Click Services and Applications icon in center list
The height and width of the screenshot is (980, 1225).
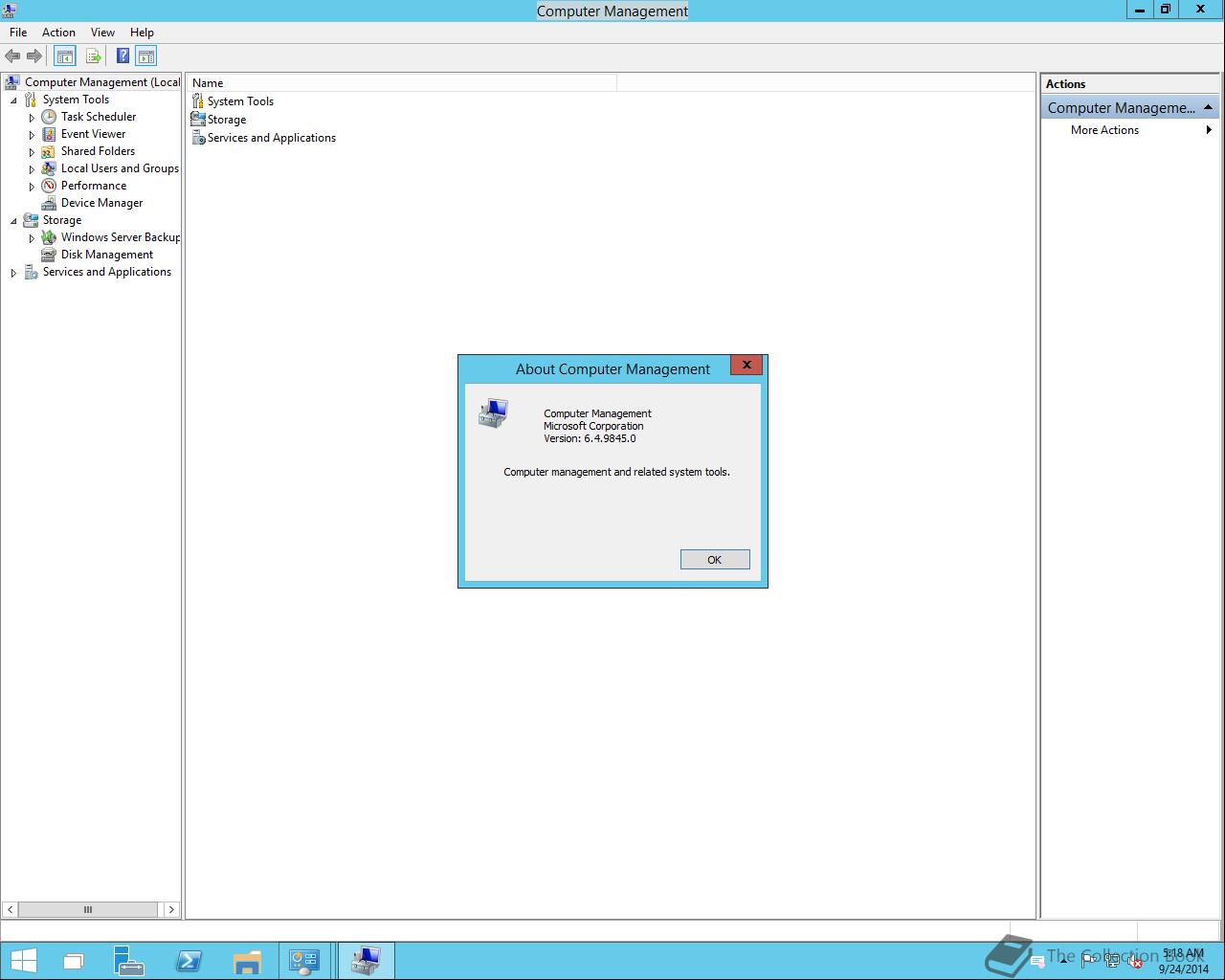click(198, 137)
